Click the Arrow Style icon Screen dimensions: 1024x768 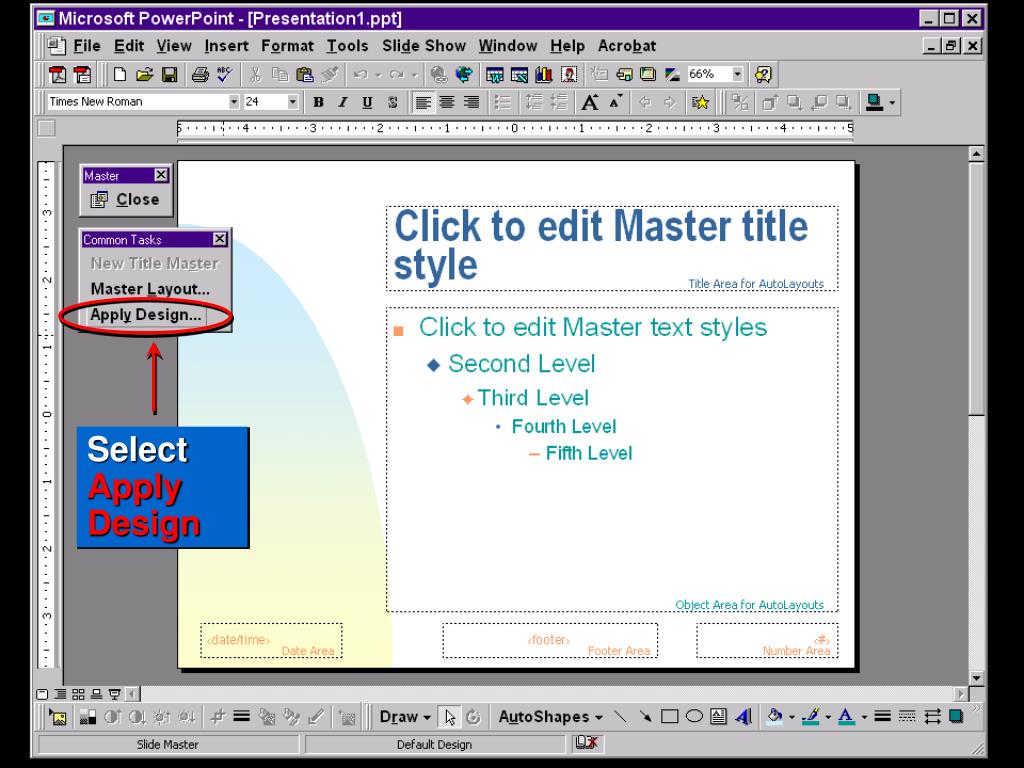coord(932,717)
